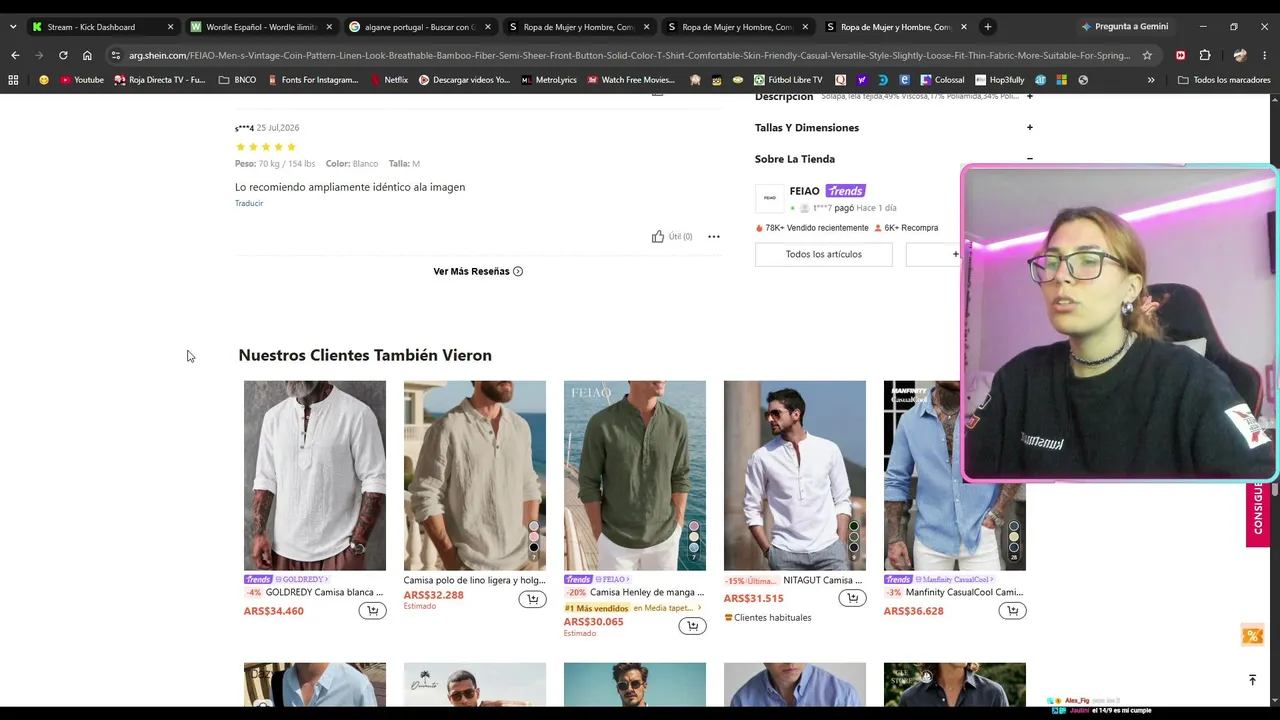Open the floating discount coupon icon
The height and width of the screenshot is (720, 1280).
point(1252,636)
